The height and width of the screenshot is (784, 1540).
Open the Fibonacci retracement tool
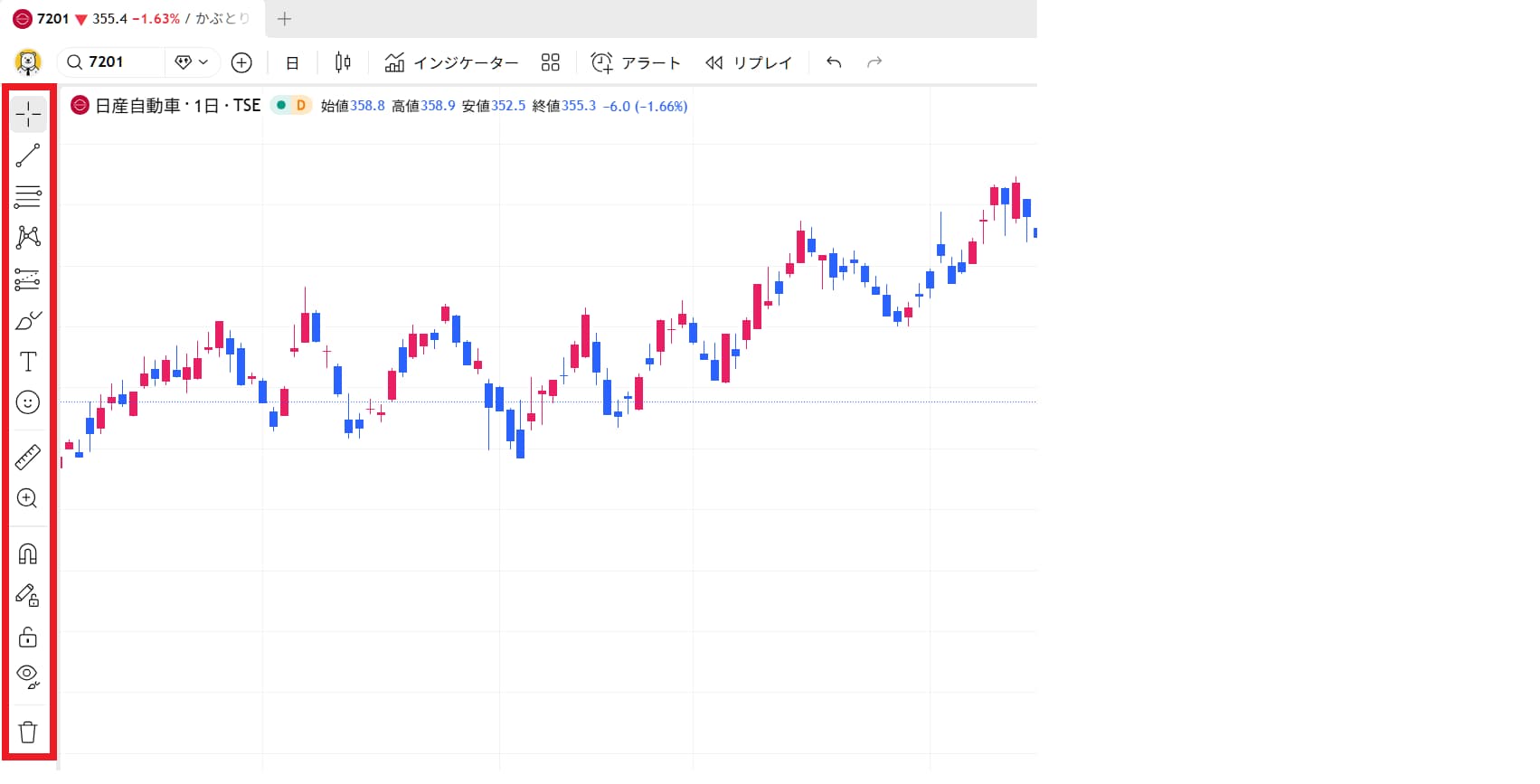tap(28, 196)
